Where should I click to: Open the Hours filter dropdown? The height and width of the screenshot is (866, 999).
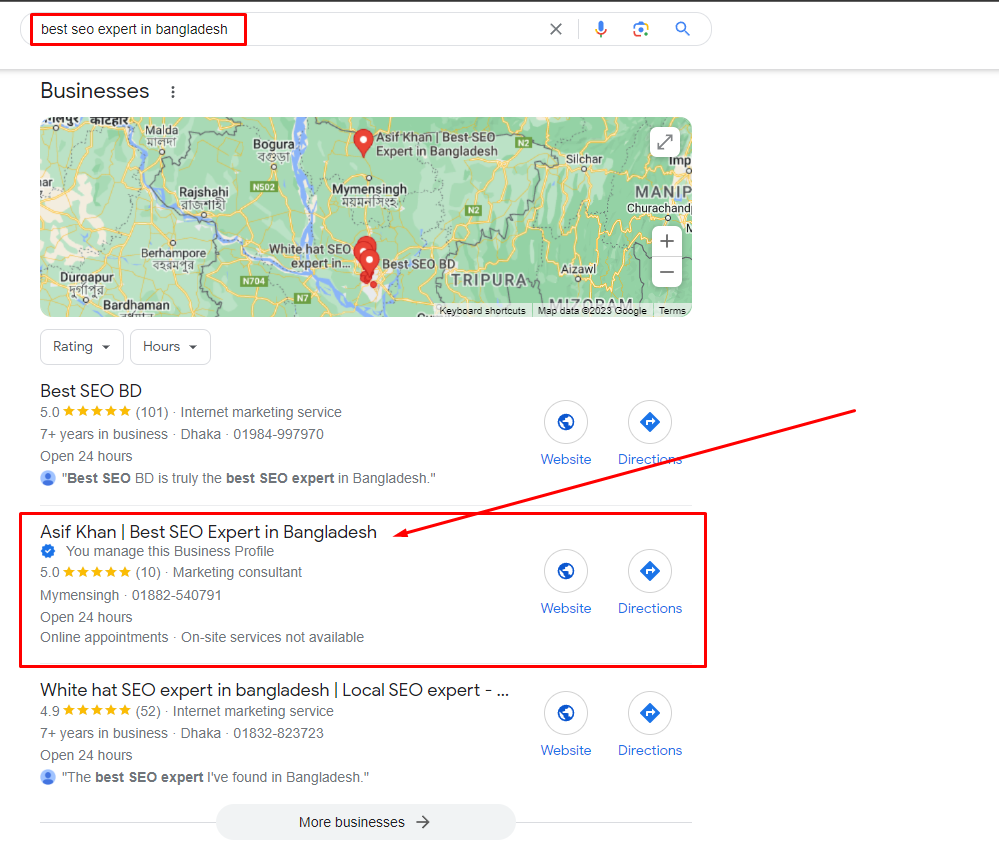click(x=170, y=347)
